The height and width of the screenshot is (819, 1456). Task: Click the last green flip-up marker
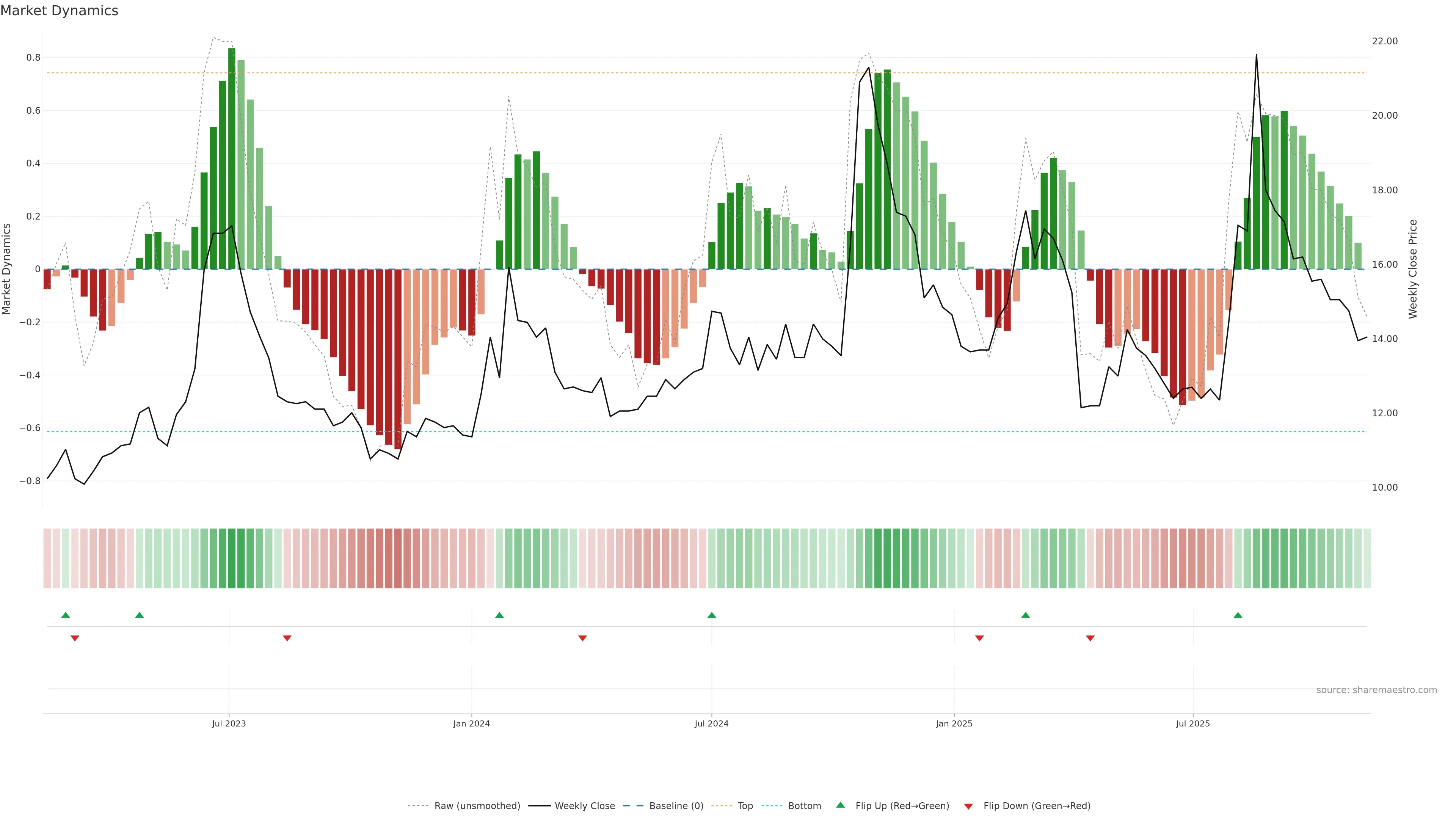point(1238,615)
